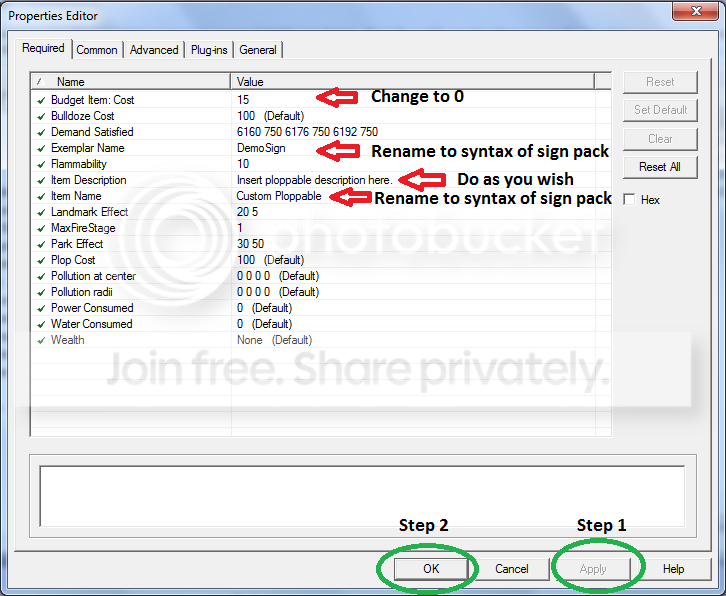Viewport: 726px width, 596px height.
Task: Open Help for the Properties Editor
Action: pos(673,569)
